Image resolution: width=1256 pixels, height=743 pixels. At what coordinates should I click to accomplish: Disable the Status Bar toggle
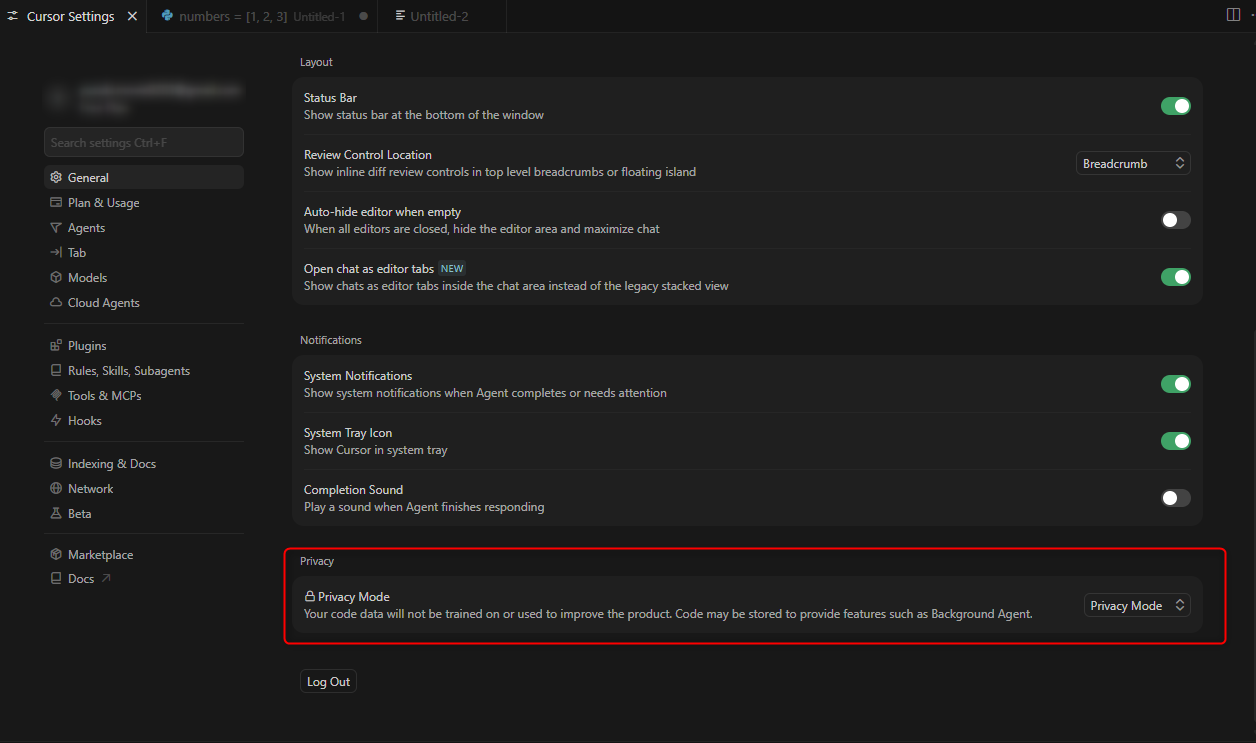point(1175,106)
